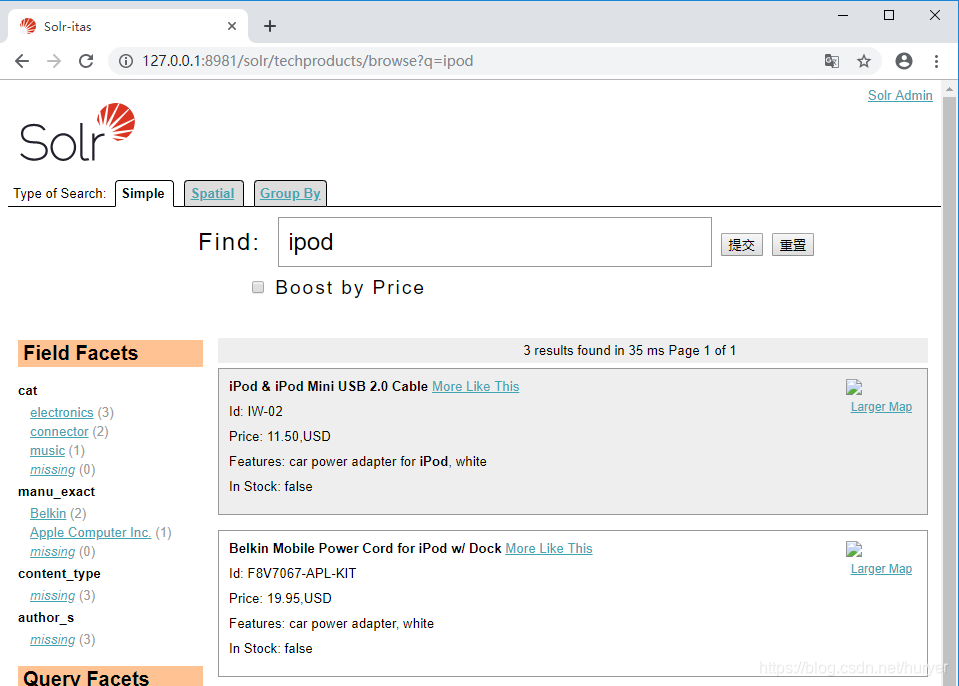Image resolution: width=959 pixels, height=686 pixels.
Task: Click the results count text '3 results found in 35 ms Page 1 of 1'
Action: point(629,351)
